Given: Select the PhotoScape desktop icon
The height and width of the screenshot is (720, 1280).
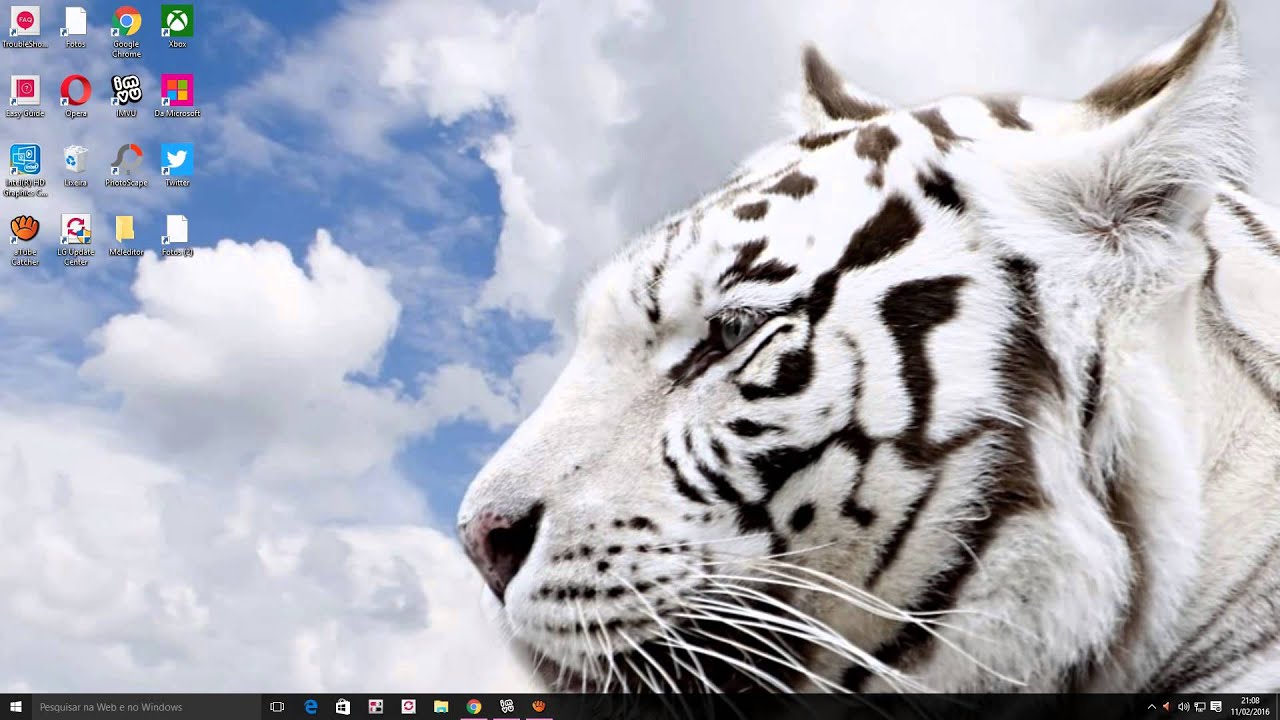Looking at the screenshot, I should point(126,166).
